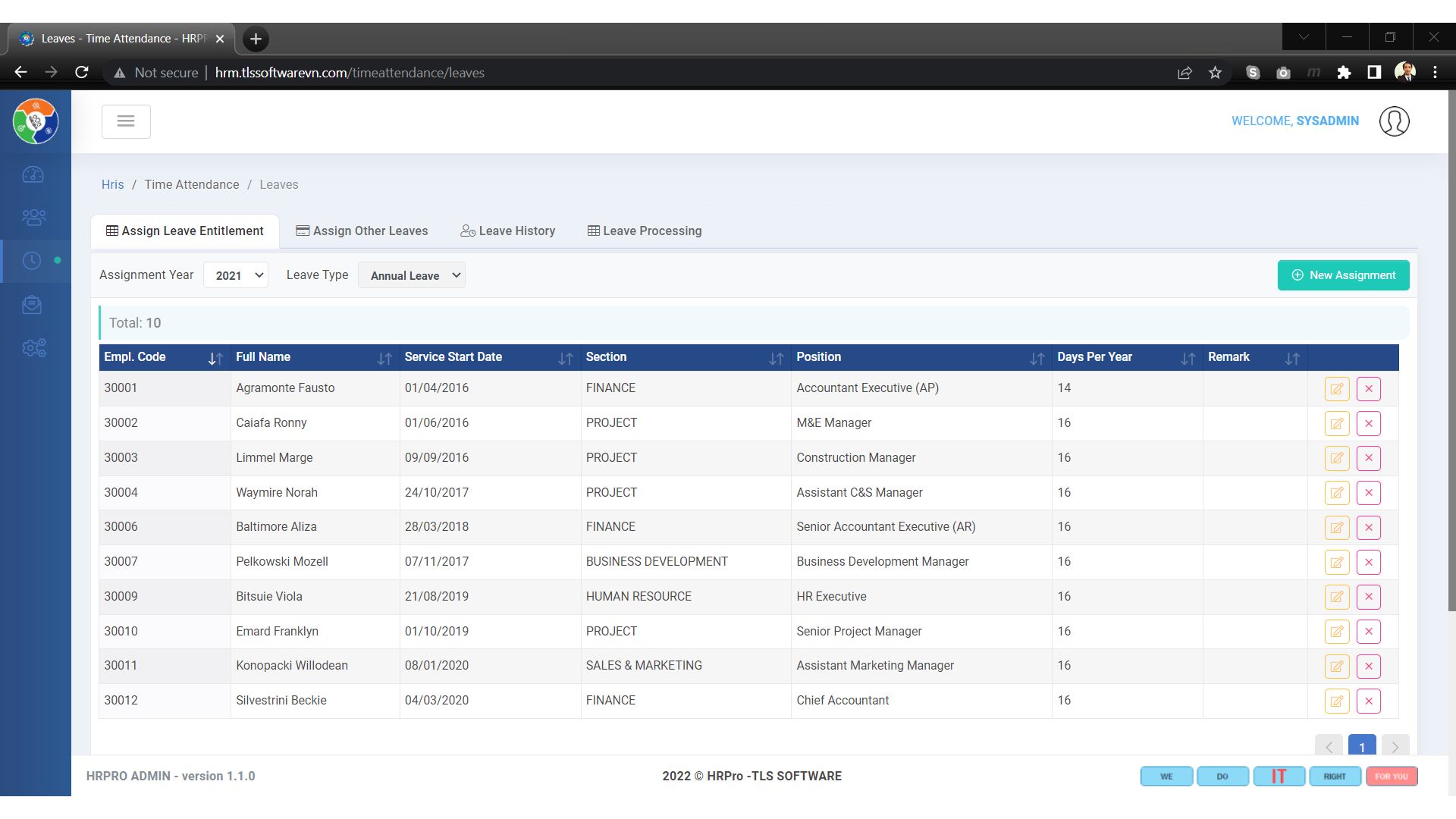Switch to the Leave History tab

tap(508, 231)
